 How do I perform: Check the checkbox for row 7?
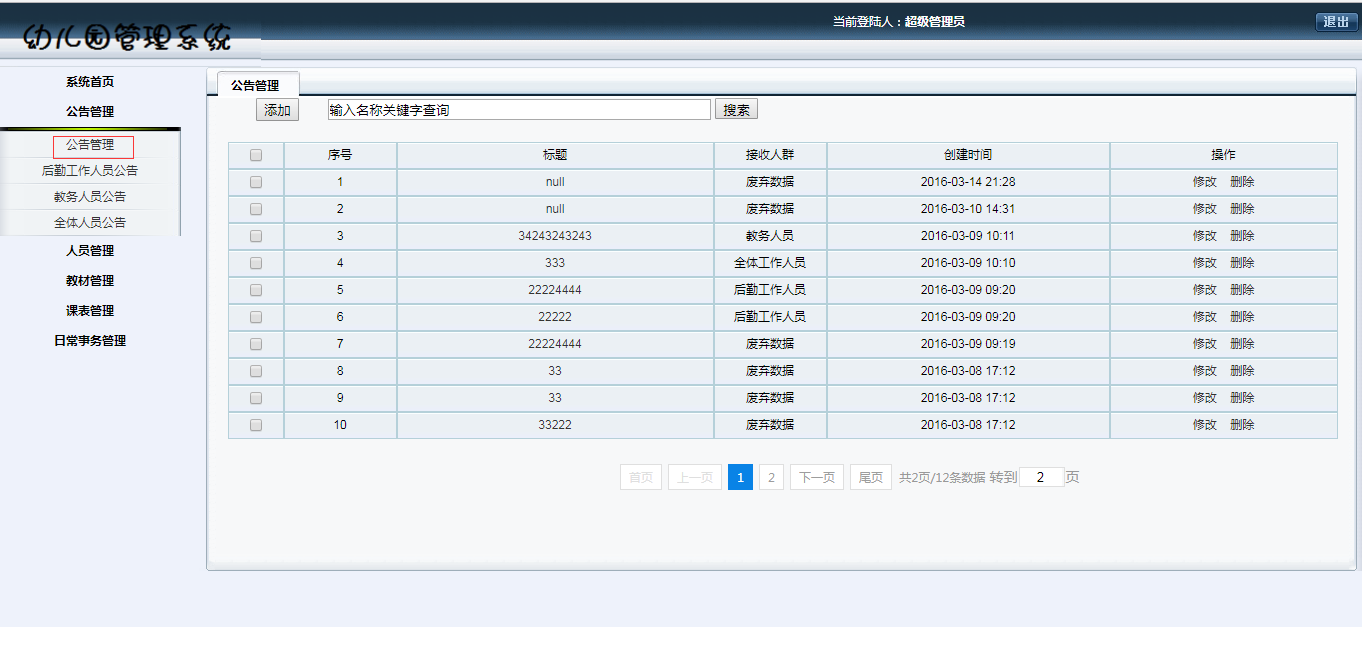pyautogui.click(x=256, y=344)
